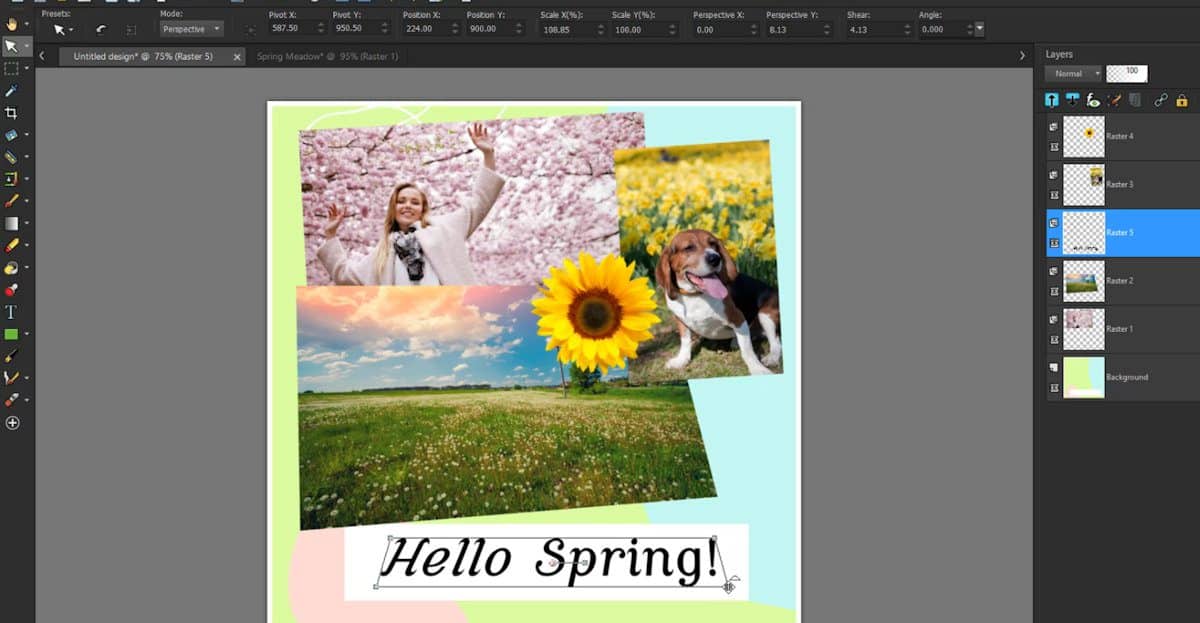Hide the Raster 1 layer
The image size is (1200, 623).
pyautogui.click(x=1052, y=322)
